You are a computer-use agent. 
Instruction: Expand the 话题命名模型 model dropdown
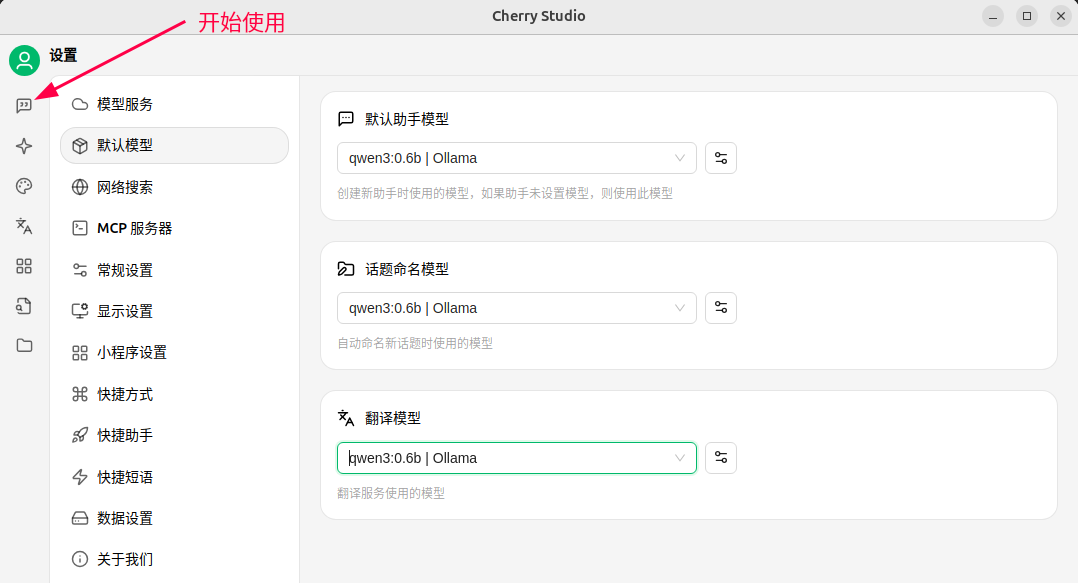coord(516,308)
